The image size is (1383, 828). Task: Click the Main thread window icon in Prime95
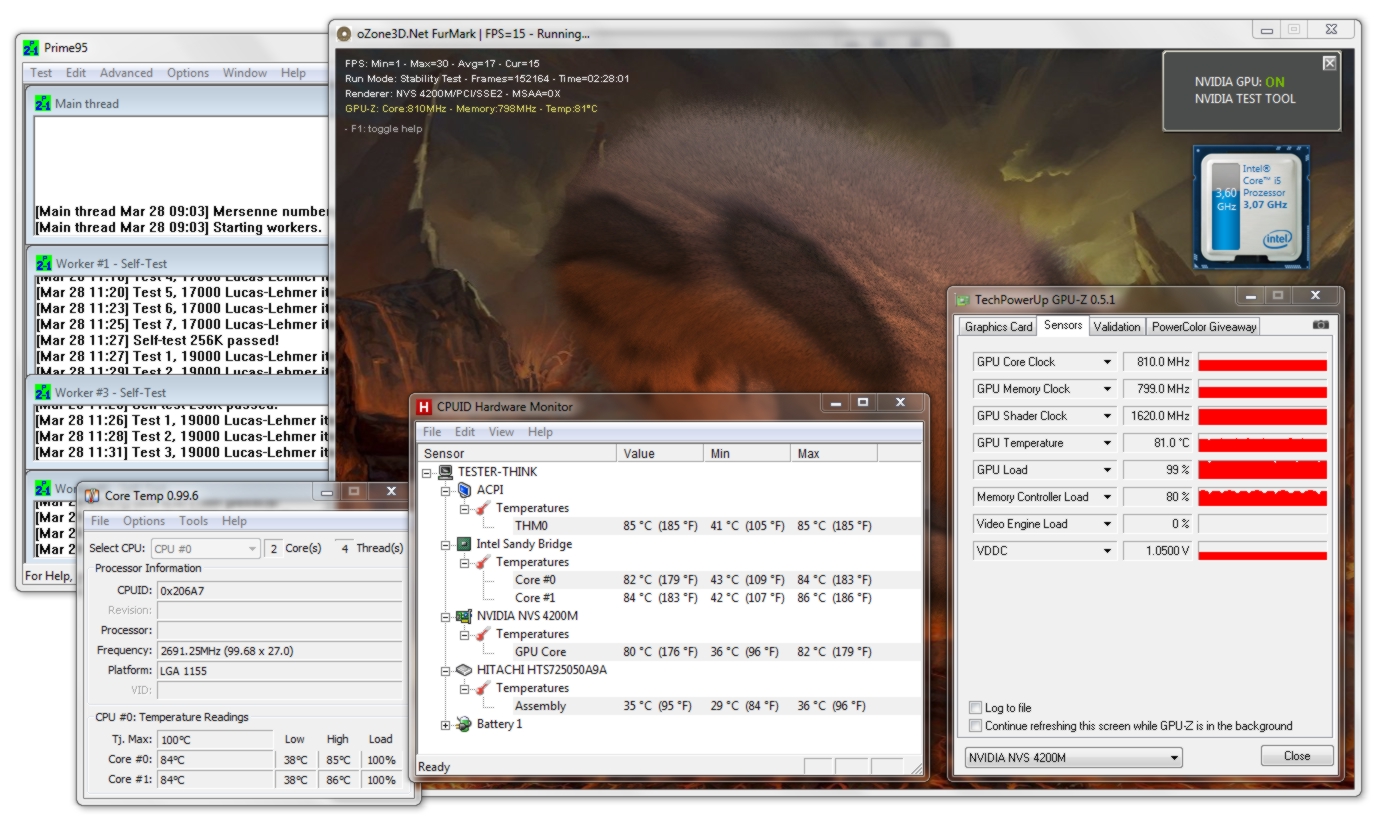(x=43, y=103)
